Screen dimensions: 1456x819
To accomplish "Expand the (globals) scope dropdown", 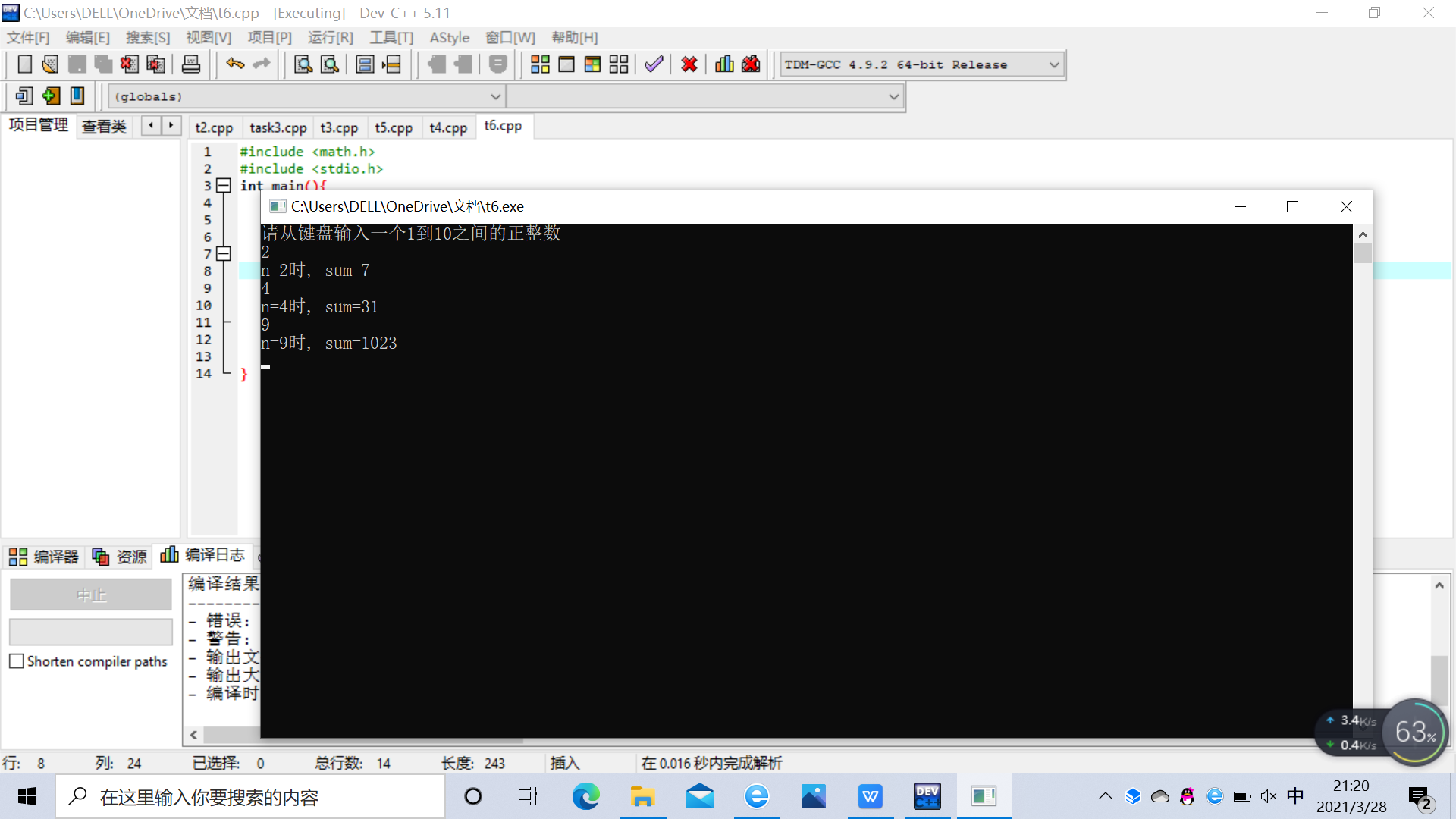I will pyautogui.click(x=494, y=96).
